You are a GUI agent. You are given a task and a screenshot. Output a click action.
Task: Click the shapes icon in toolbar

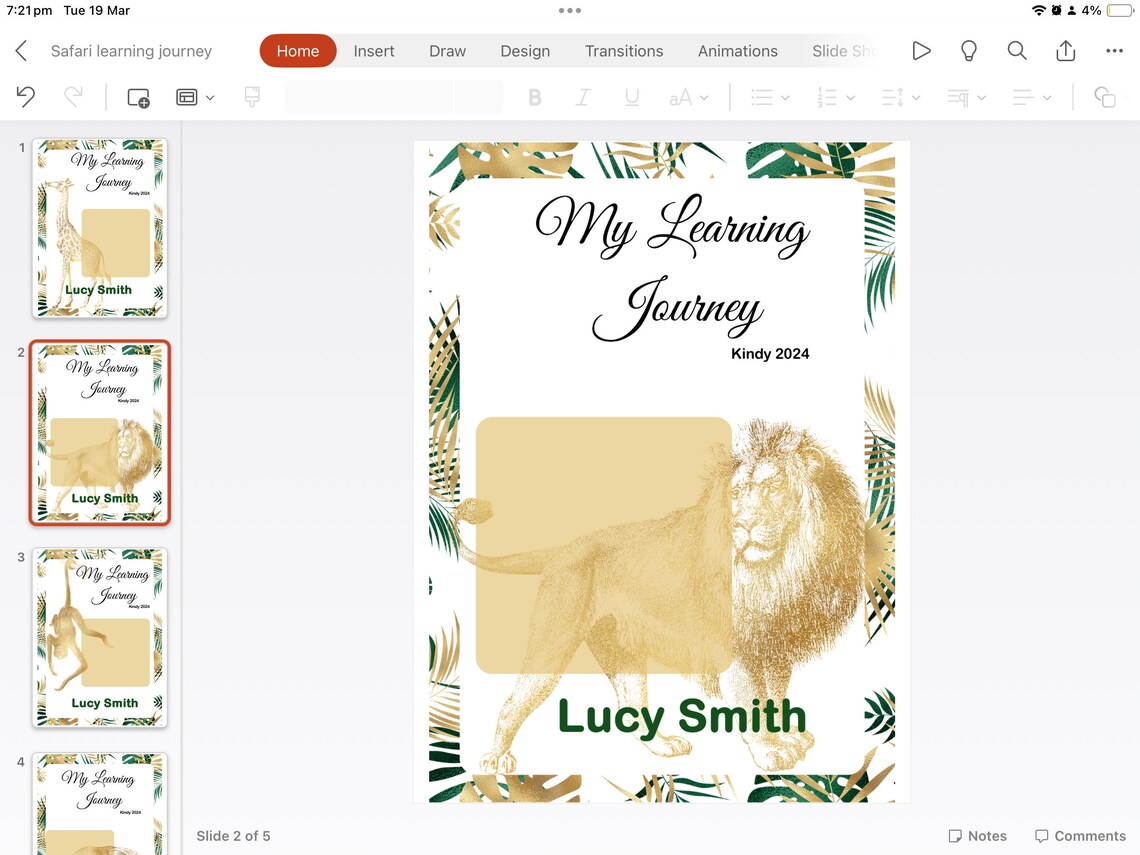click(1104, 97)
